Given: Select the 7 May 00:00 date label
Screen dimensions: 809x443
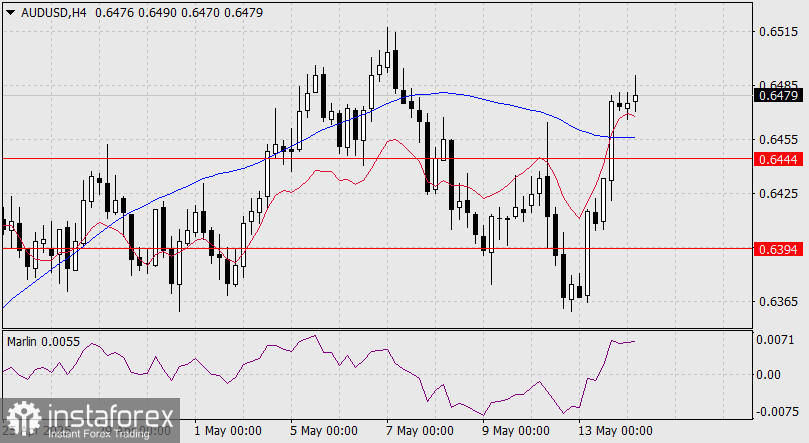Looking at the screenshot, I should tap(419, 431).
